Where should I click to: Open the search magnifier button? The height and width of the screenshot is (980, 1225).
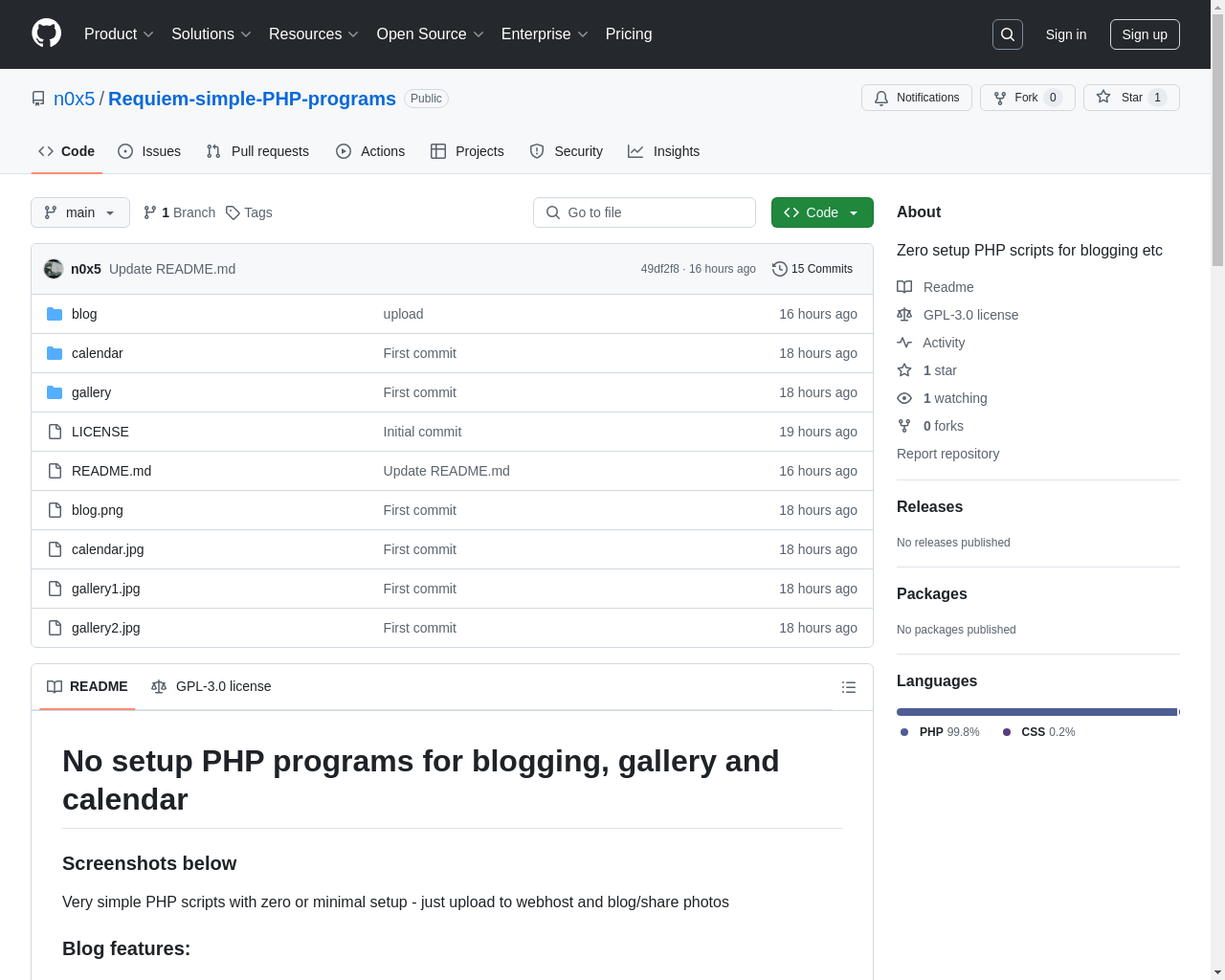click(x=1008, y=34)
